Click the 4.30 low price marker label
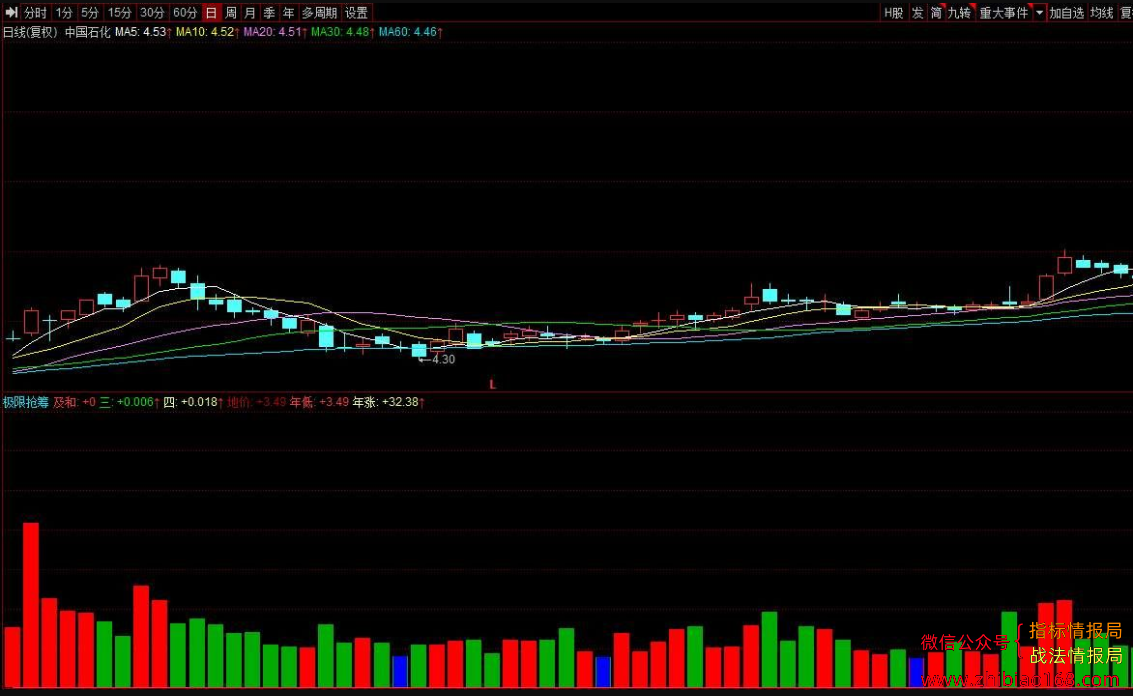The image size is (1133, 696). 442,359
